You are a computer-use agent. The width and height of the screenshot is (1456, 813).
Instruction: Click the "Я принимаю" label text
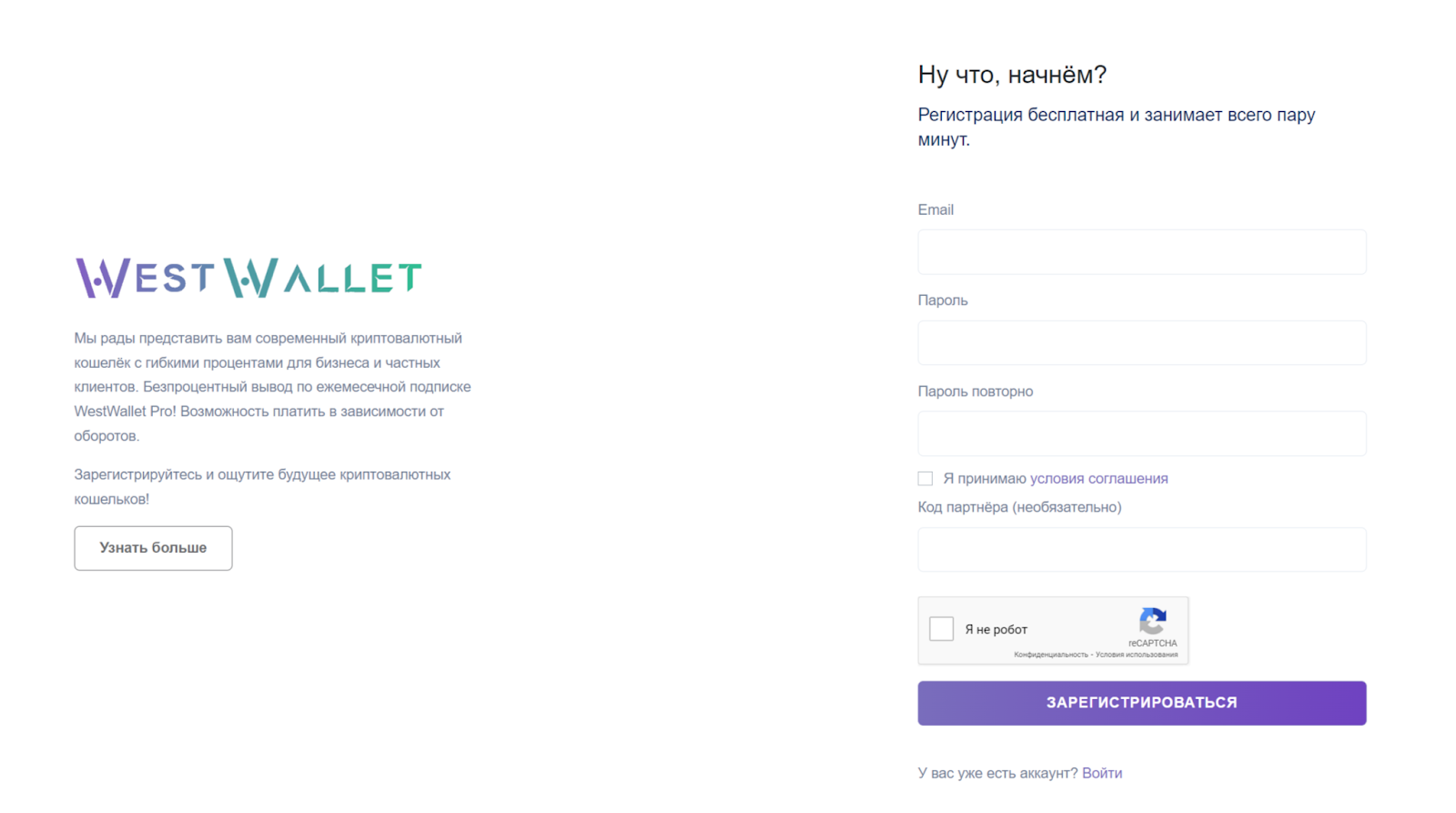pos(984,479)
